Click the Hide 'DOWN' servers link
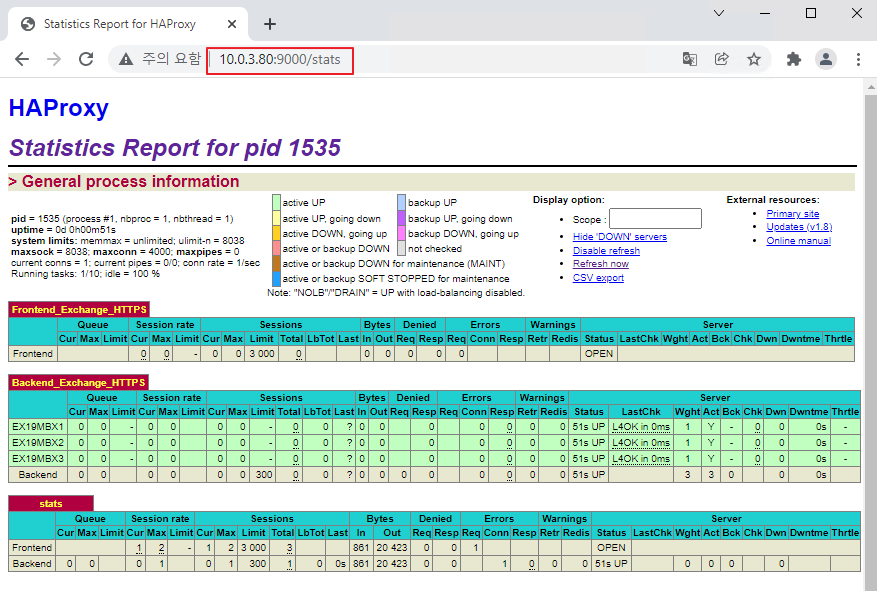This screenshot has height=591, width=877. (620, 237)
